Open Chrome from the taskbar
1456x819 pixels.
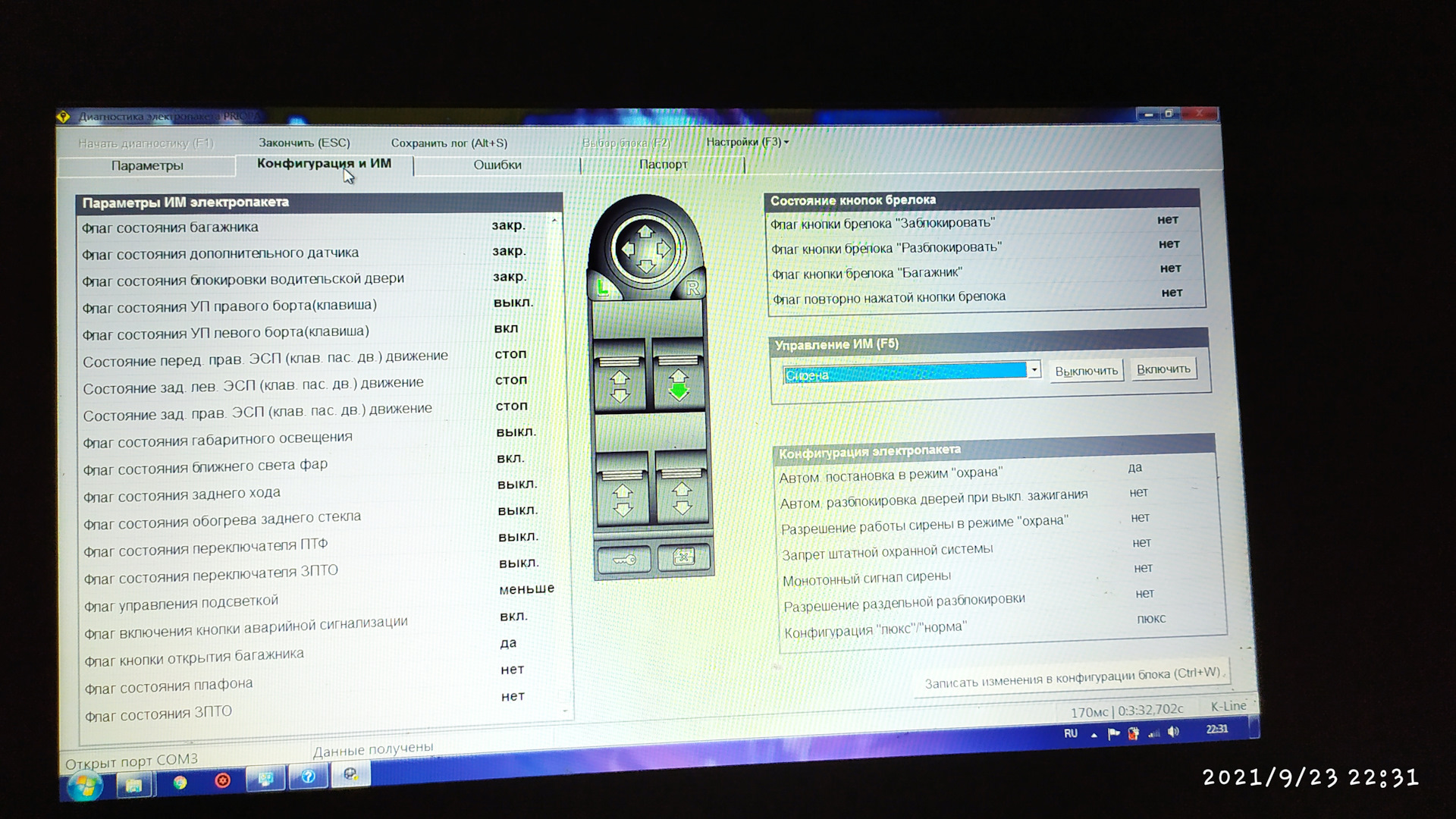(x=180, y=783)
